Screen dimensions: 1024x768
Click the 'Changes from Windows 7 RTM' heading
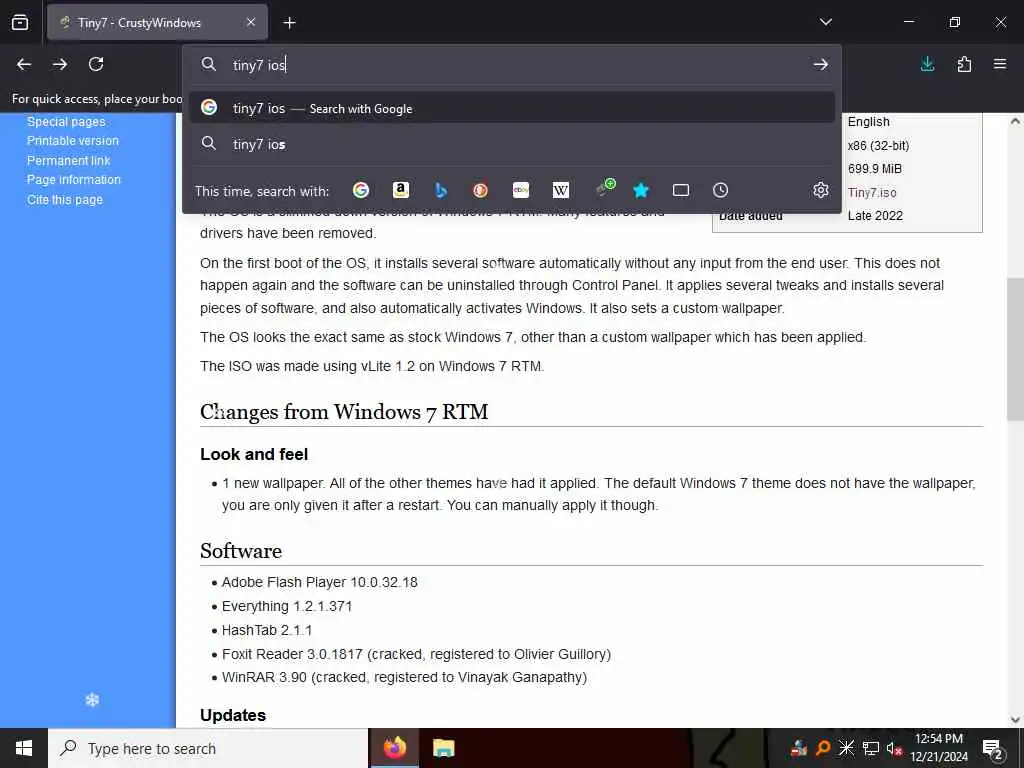coord(344,412)
